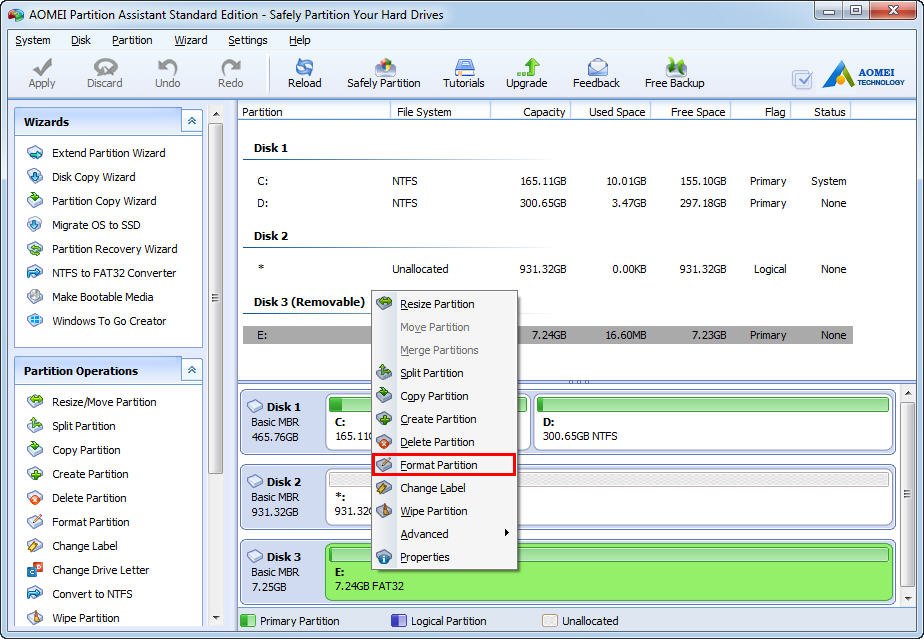Collapse the Partition Operations panel chevron
Viewport: 924px width, 639px height.
[x=192, y=371]
